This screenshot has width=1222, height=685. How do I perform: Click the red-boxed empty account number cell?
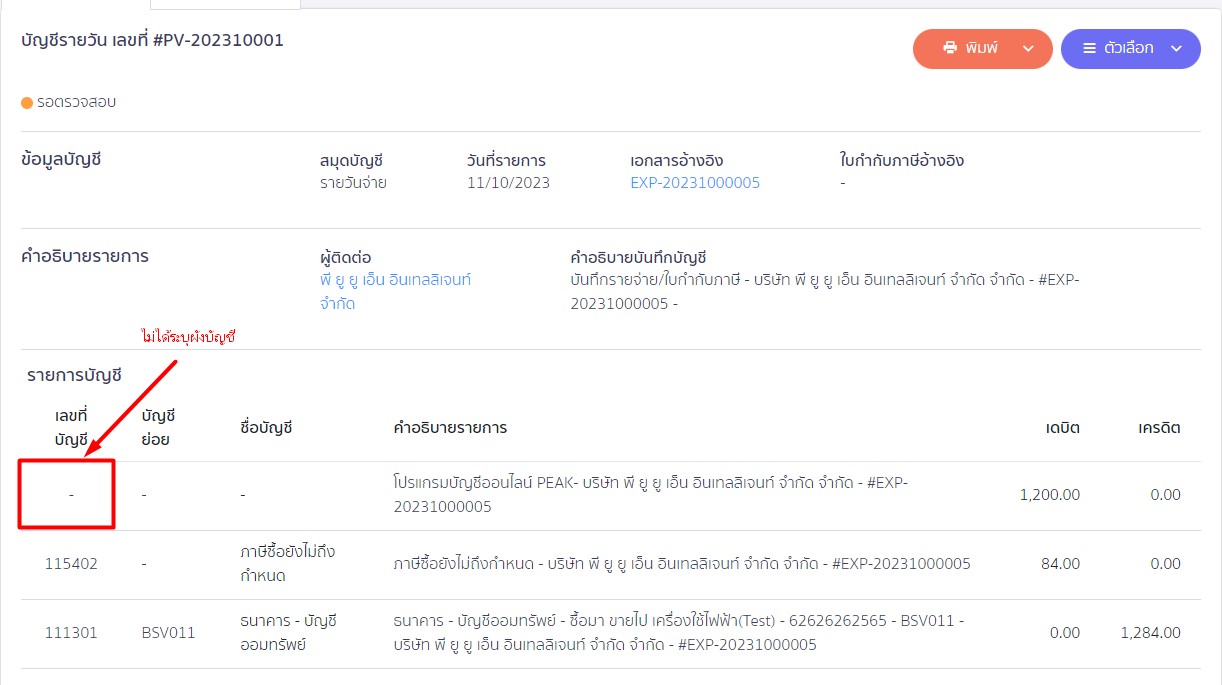(x=67, y=494)
